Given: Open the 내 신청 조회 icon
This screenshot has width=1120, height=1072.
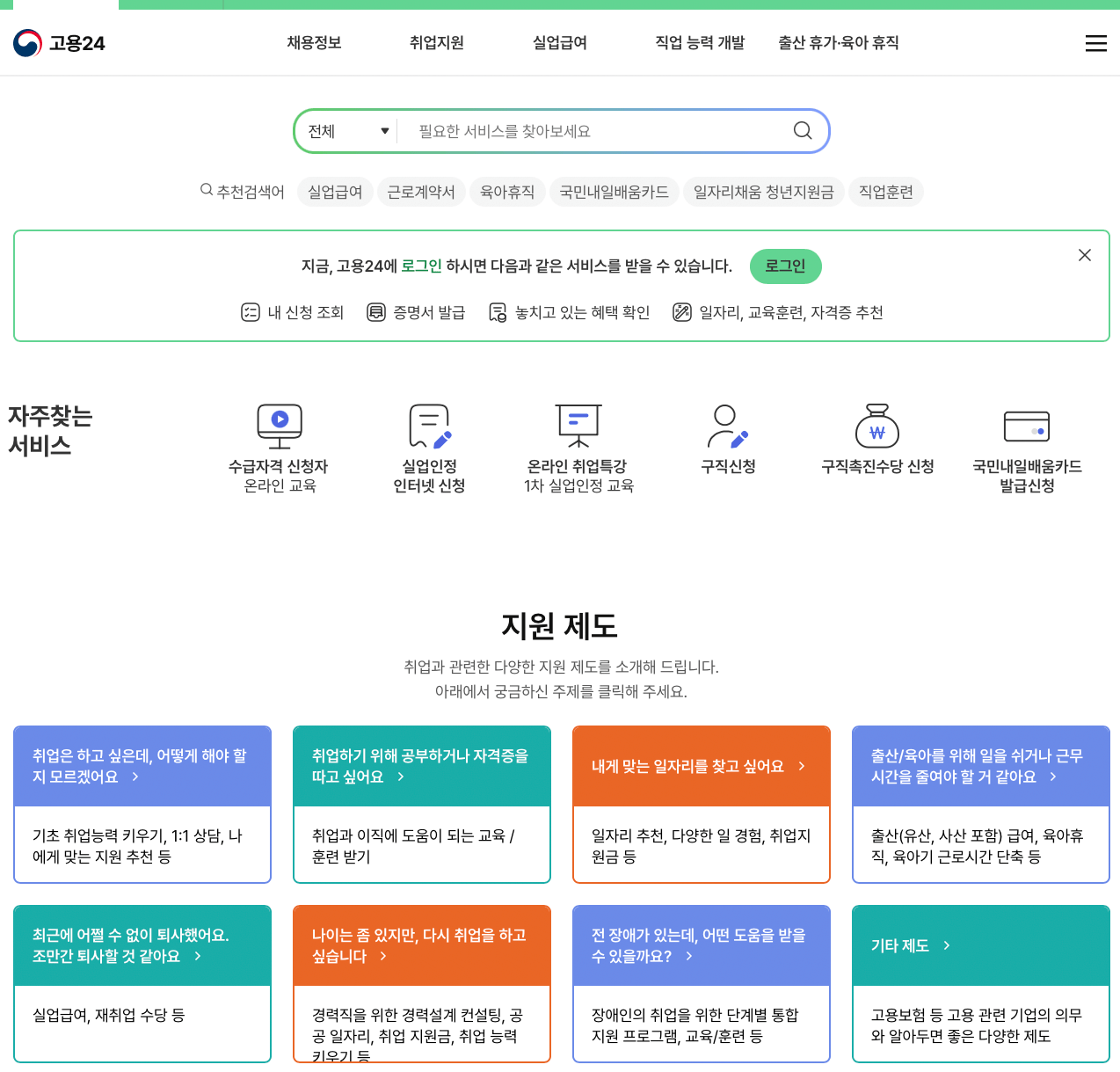Looking at the screenshot, I should [250, 311].
